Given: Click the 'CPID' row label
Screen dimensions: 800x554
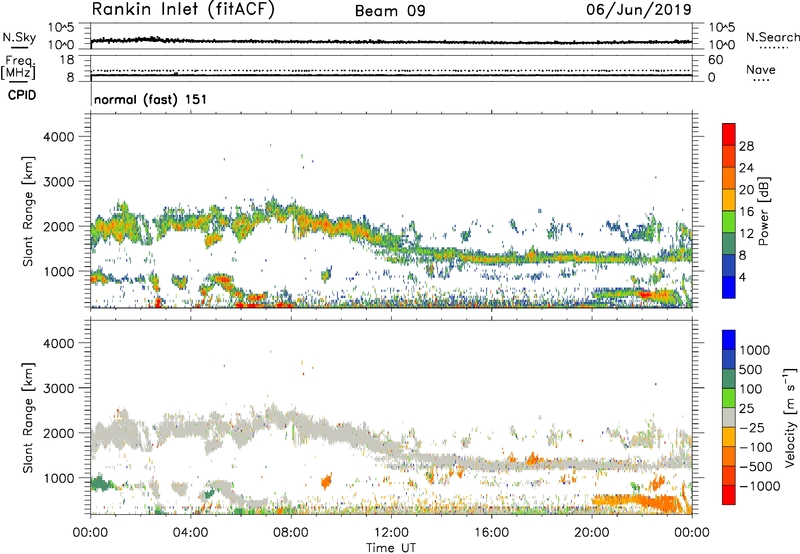Looking at the screenshot, I should [x=22, y=95].
